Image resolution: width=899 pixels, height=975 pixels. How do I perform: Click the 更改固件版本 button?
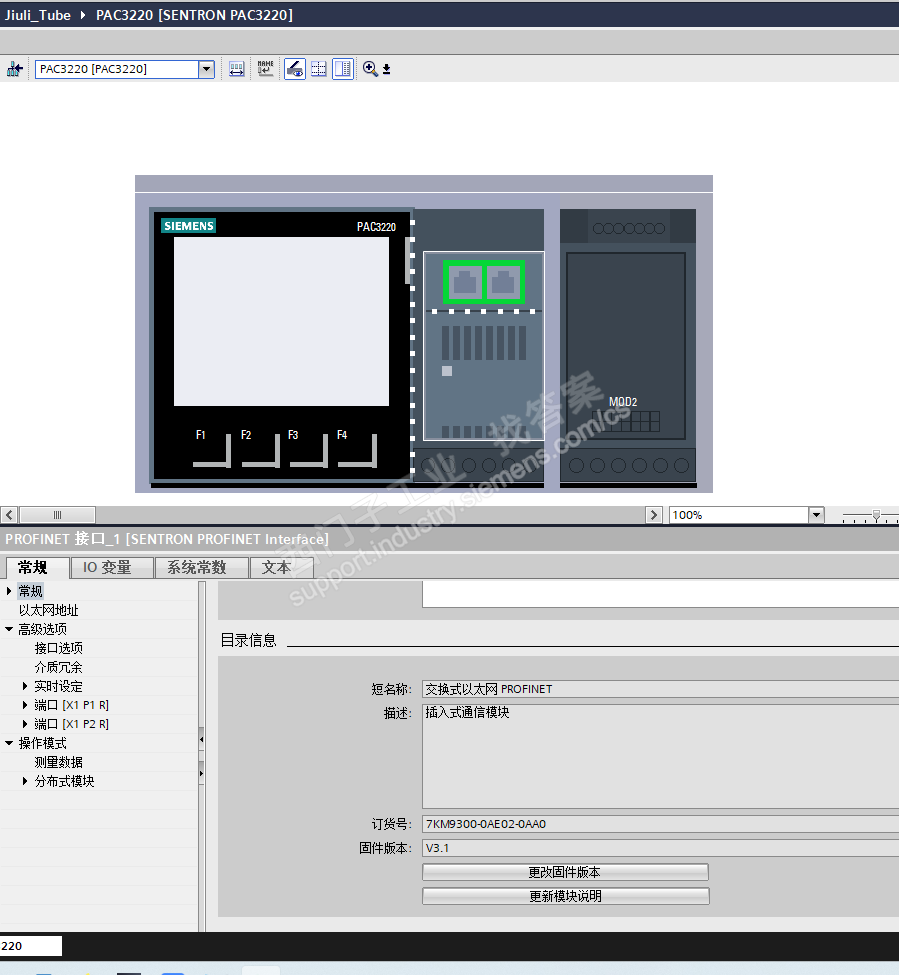pyautogui.click(x=565, y=872)
